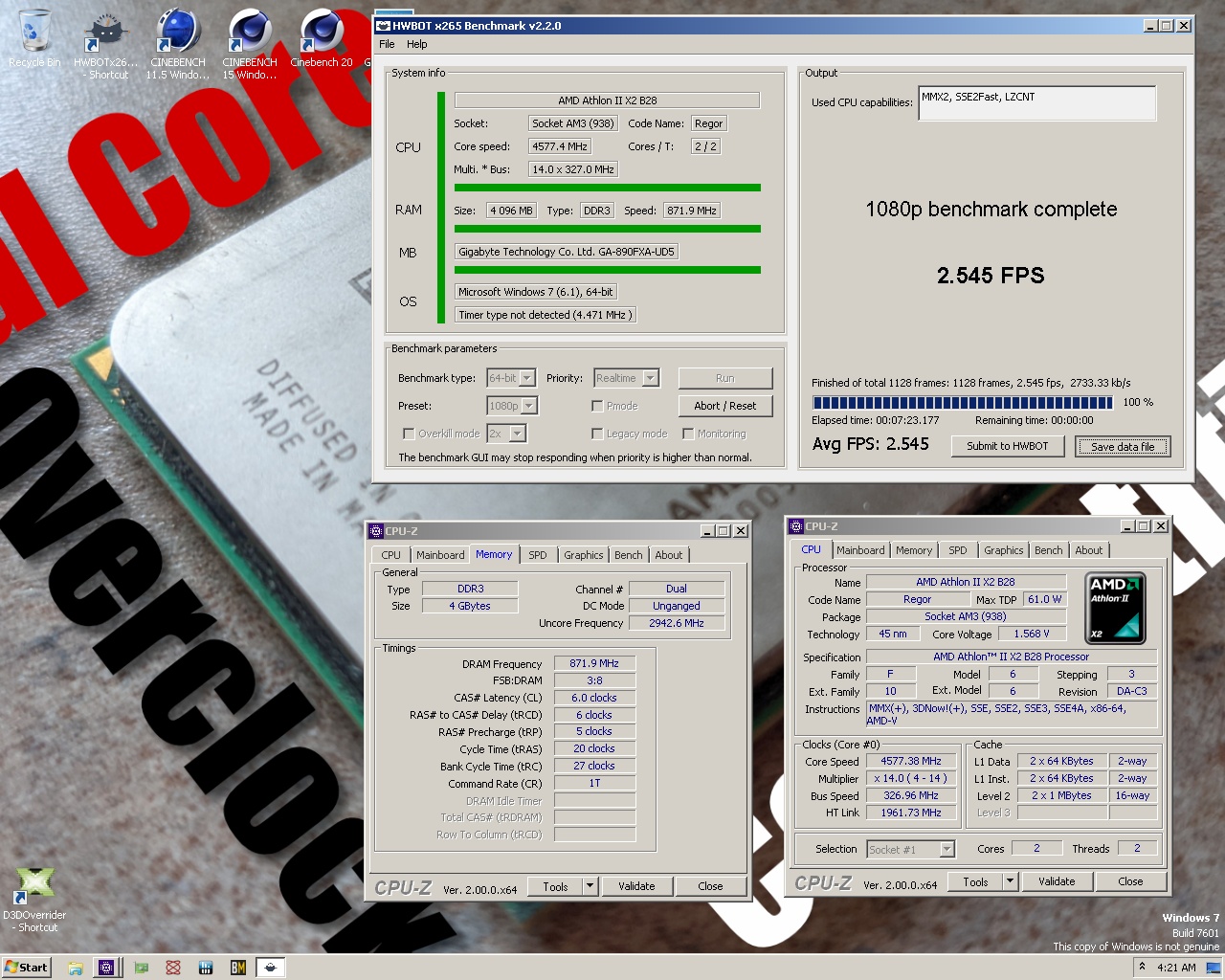Click the Abort / Reset button

(x=725, y=406)
